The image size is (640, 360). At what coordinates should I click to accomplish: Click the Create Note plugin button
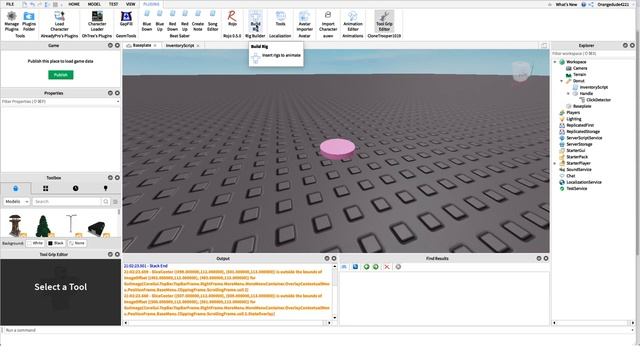click(x=198, y=21)
